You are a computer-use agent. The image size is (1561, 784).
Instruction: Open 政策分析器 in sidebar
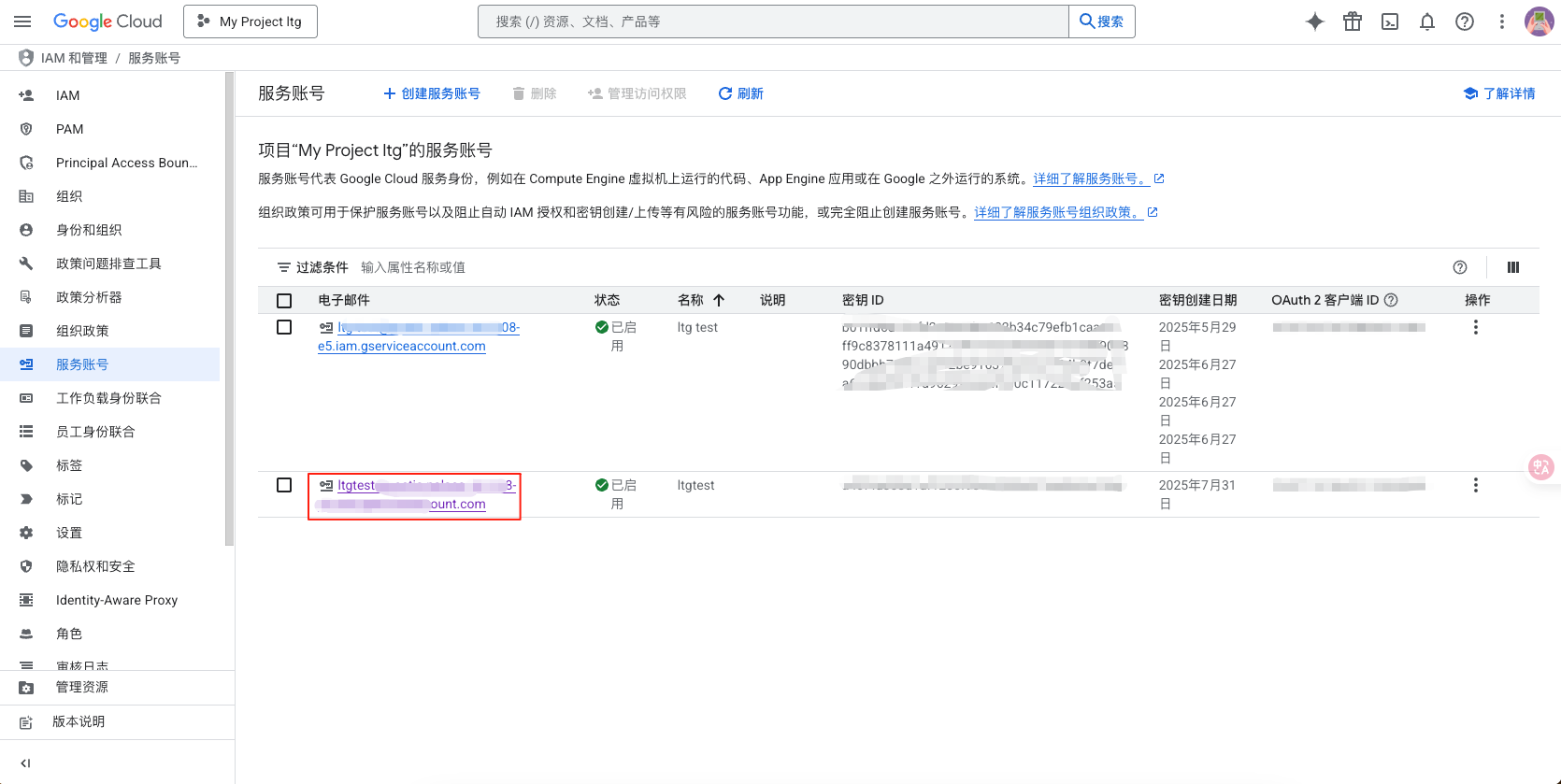click(110, 297)
